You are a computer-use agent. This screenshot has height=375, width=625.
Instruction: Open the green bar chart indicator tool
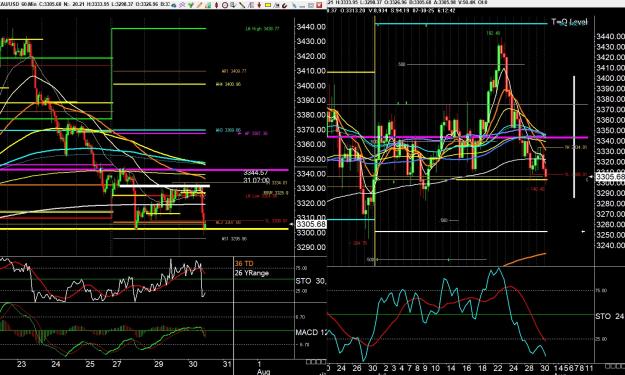point(208,5)
